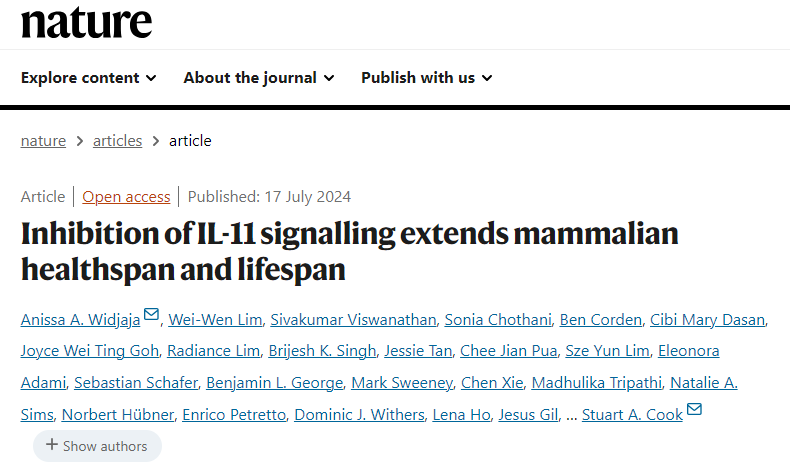Click author Jesus Gil link
The width and height of the screenshot is (790, 475).
pos(529,415)
